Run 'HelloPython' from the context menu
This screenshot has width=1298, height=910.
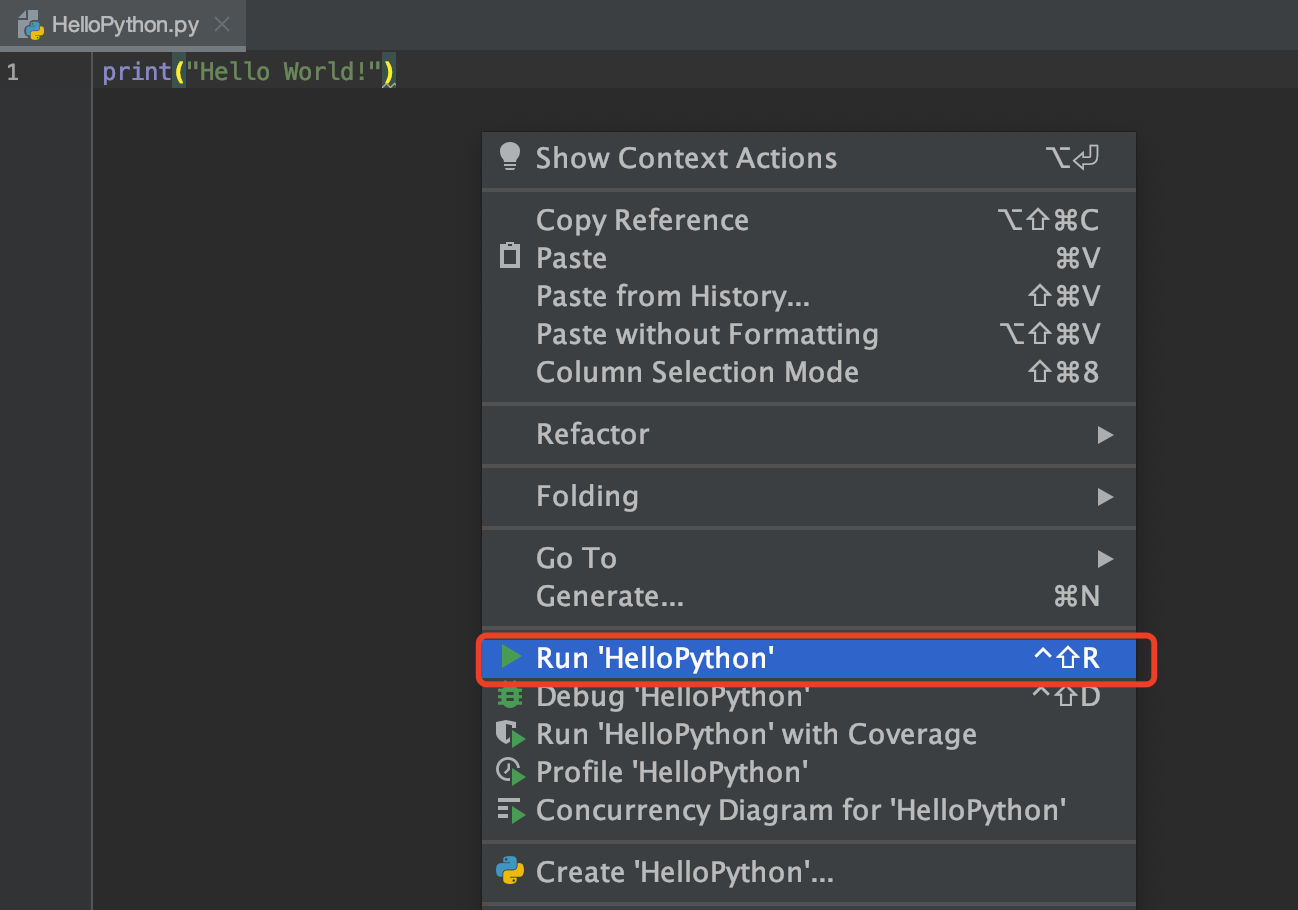tap(809, 657)
